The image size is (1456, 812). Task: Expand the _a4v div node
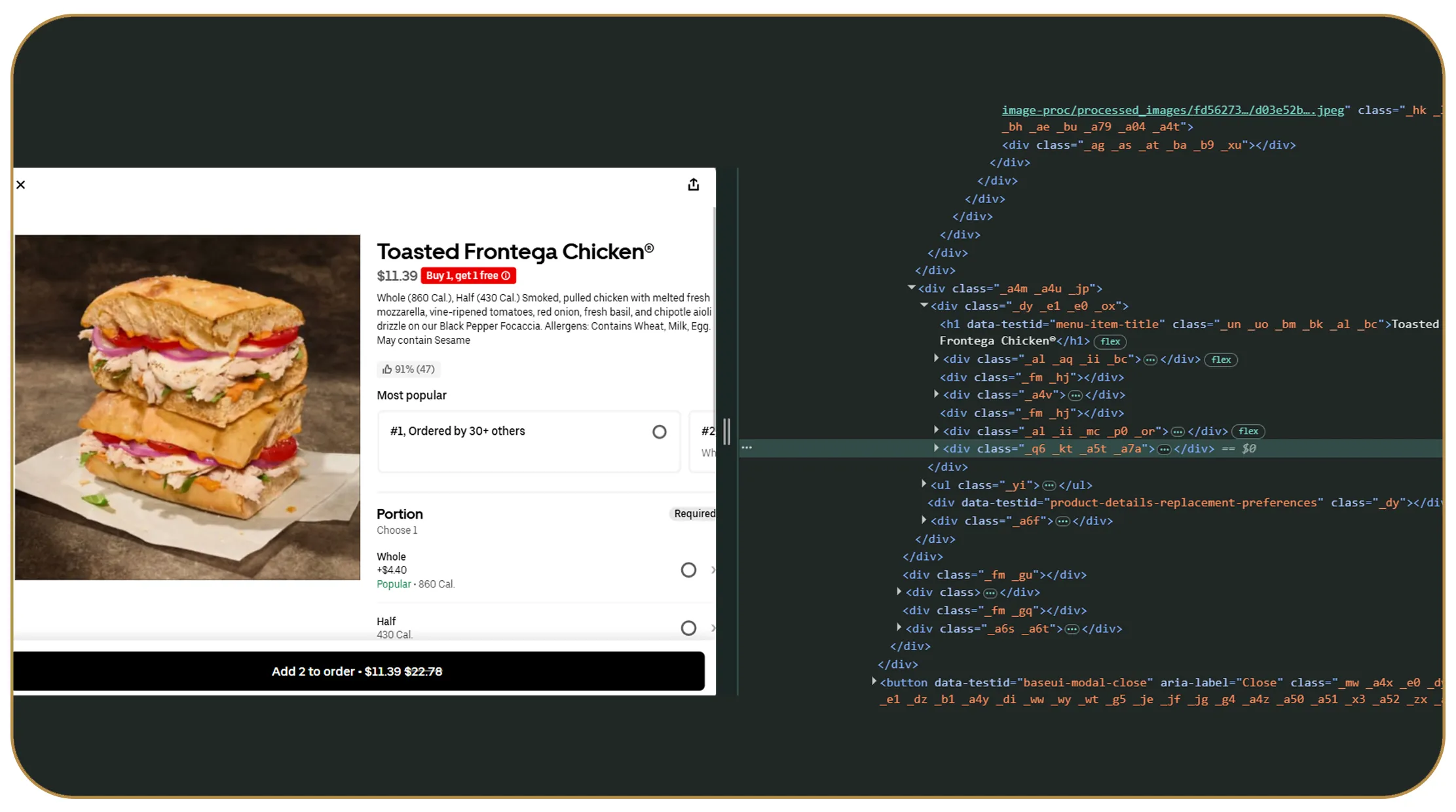click(936, 394)
